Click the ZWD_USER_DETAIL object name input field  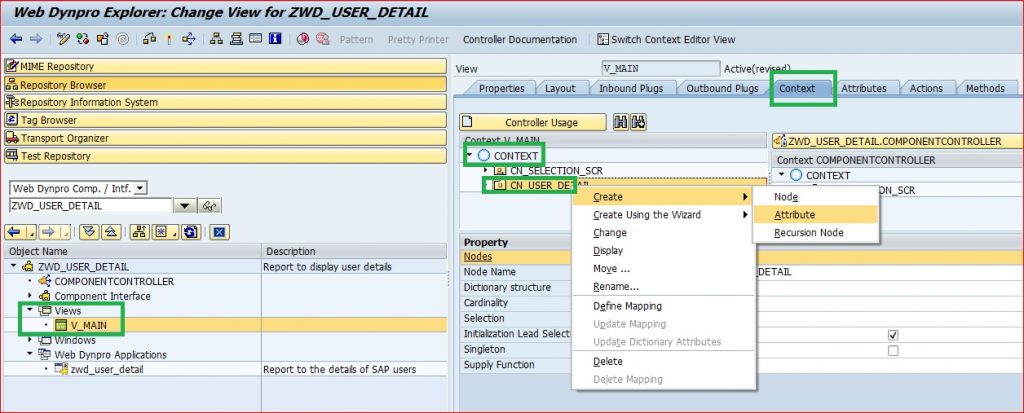[x=91, y=206]
